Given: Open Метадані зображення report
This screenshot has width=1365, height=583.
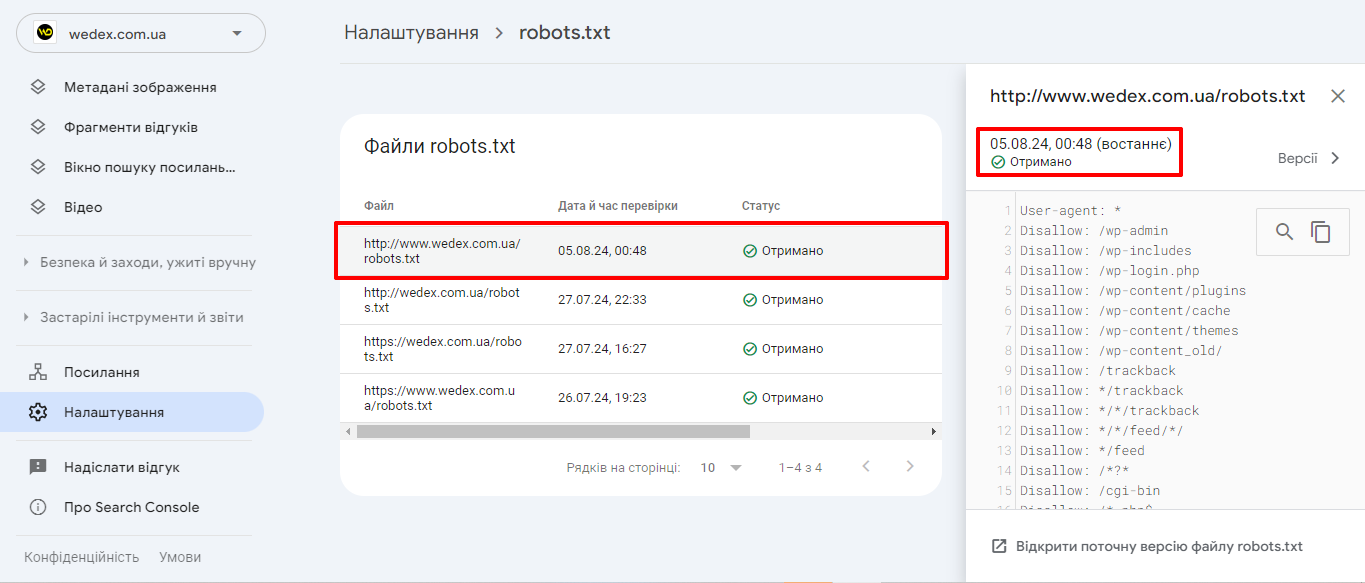Looking at the screenshot, I should pyautogui.click(x=140, y=87).
